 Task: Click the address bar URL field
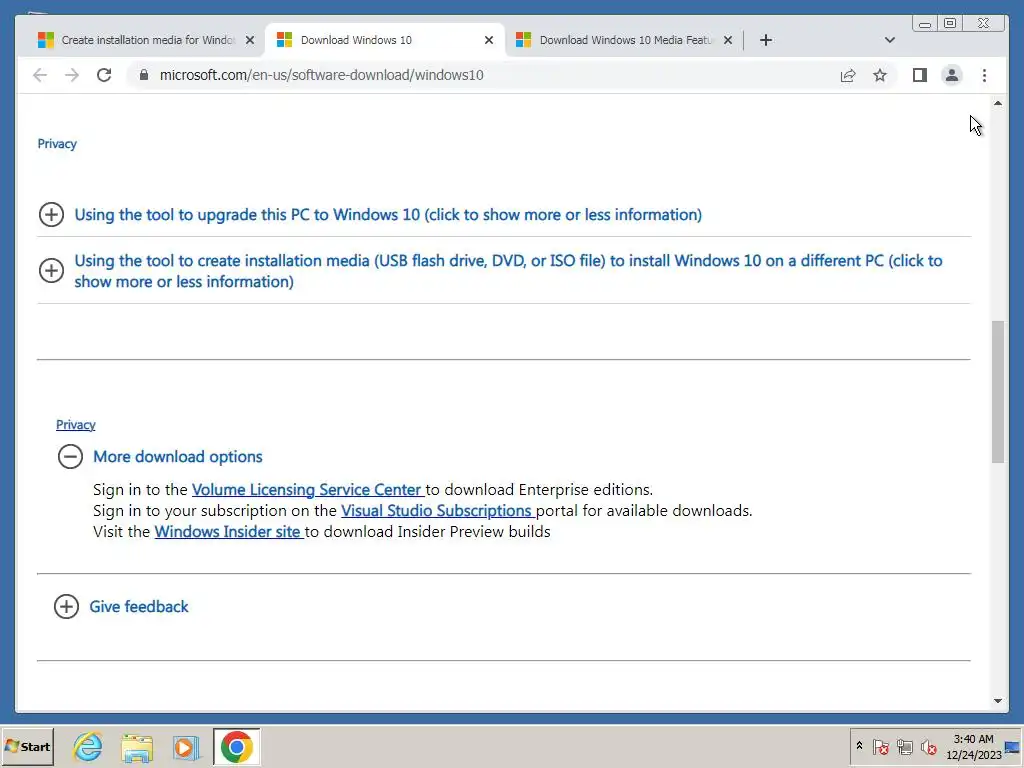[x=483, y=75]
